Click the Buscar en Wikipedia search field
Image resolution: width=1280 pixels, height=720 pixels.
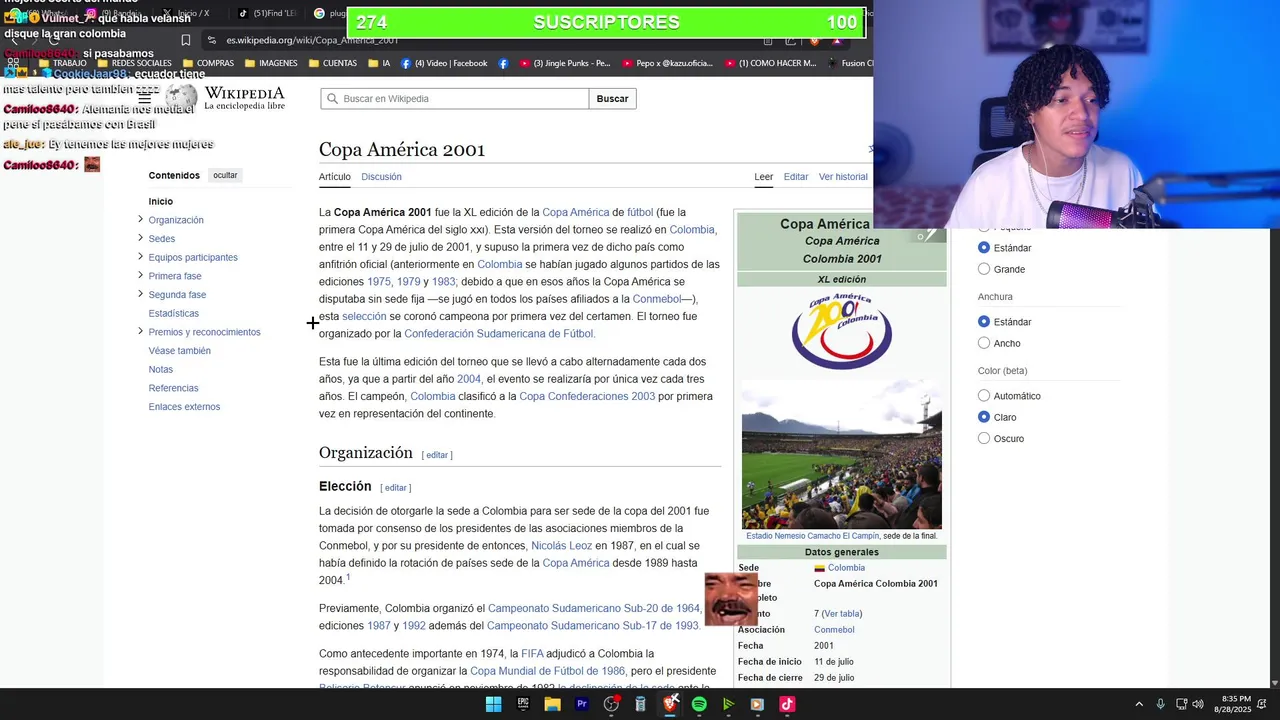455,98
